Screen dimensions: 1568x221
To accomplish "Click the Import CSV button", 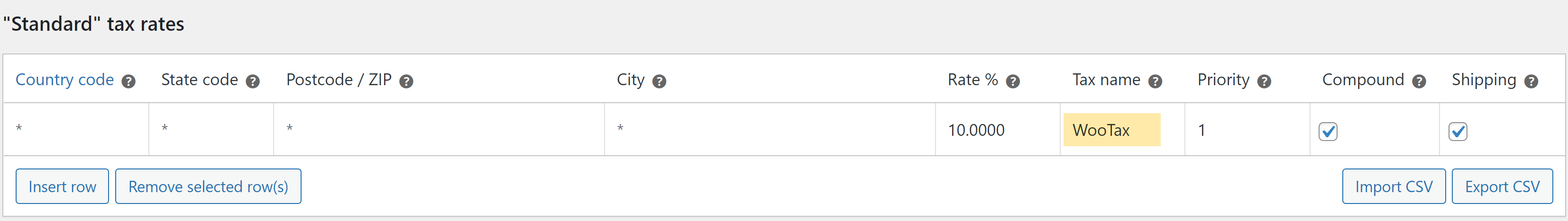I will coord(1394,186).
